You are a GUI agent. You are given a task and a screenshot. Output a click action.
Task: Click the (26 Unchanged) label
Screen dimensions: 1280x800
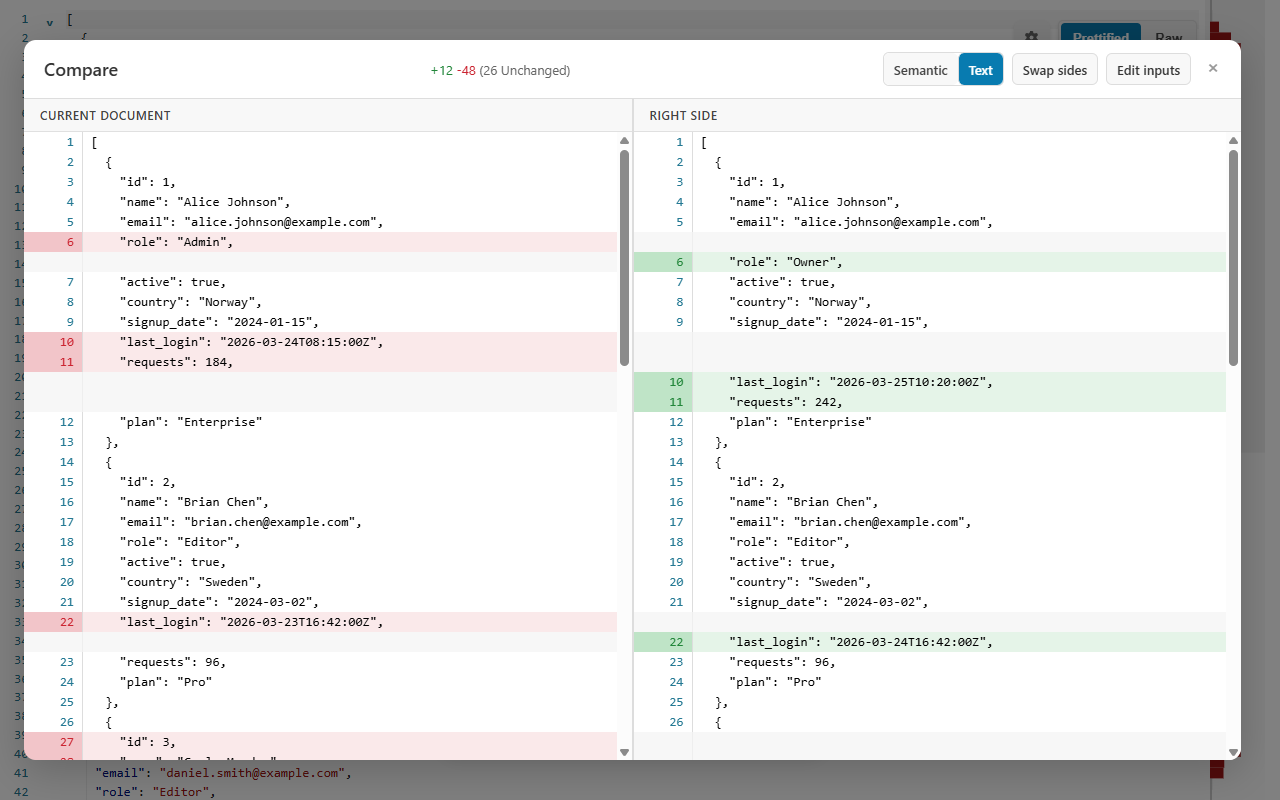tap(525, 71)
